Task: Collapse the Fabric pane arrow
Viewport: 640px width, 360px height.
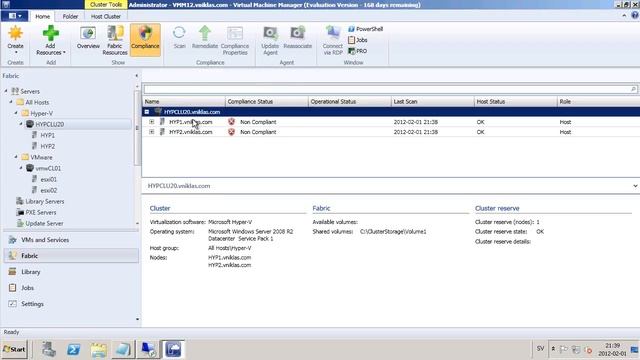Action: pyautogui.click(x=136, y=76)
